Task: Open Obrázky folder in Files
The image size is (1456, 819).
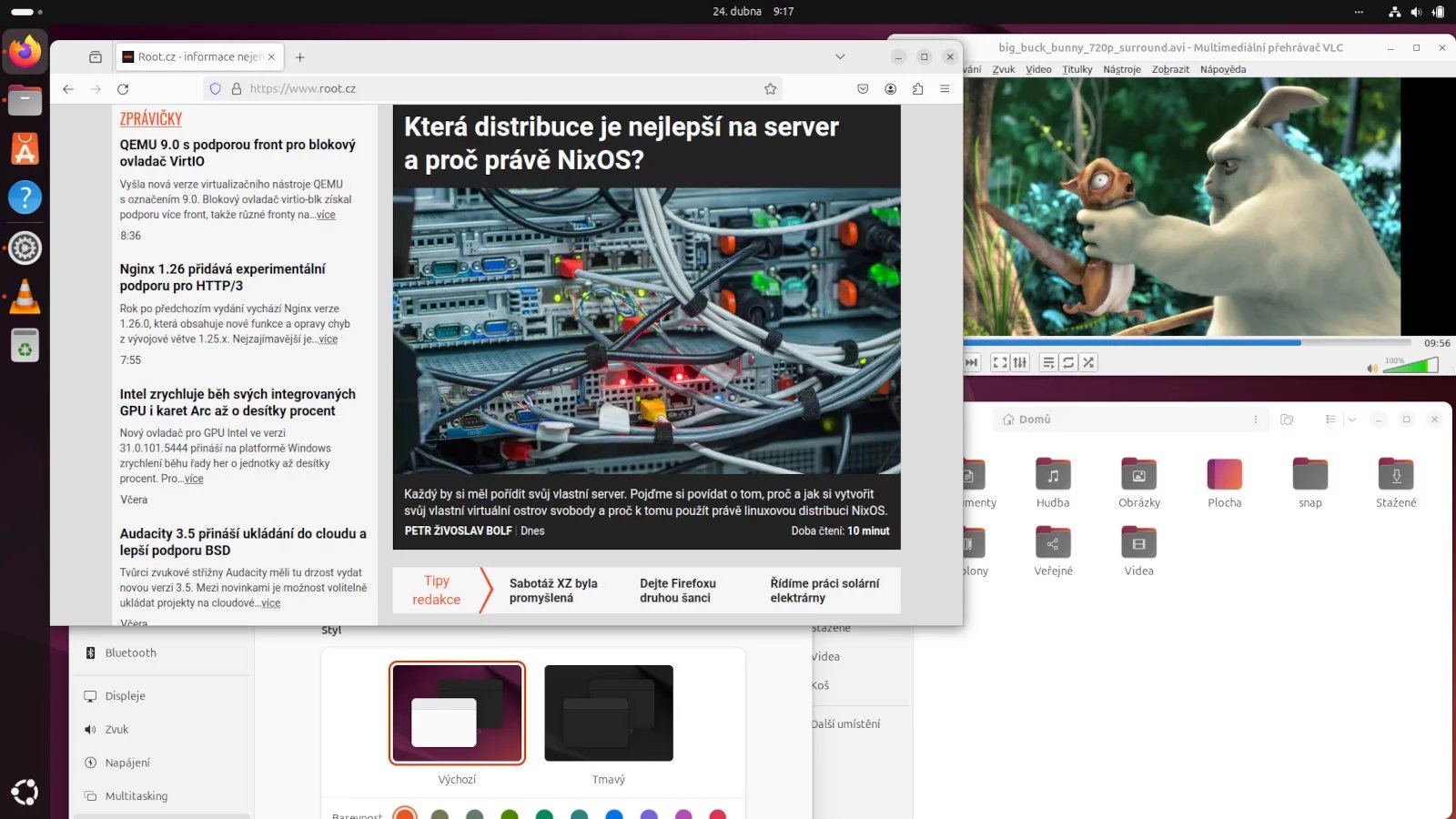Action: coord(1138,482)
